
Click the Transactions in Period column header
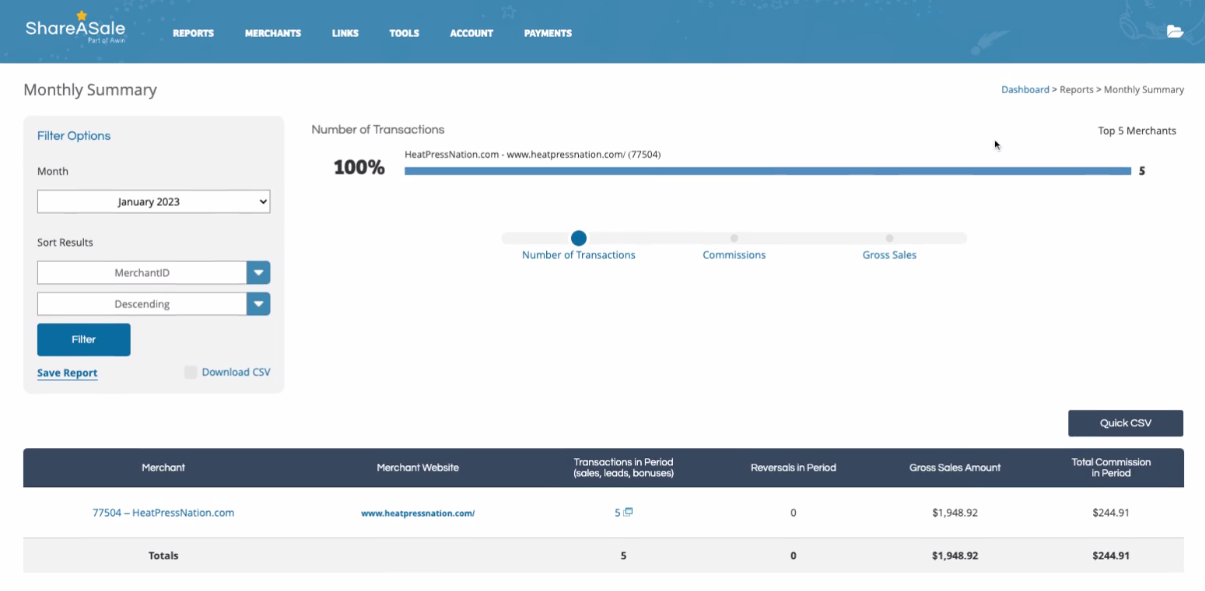623,468
